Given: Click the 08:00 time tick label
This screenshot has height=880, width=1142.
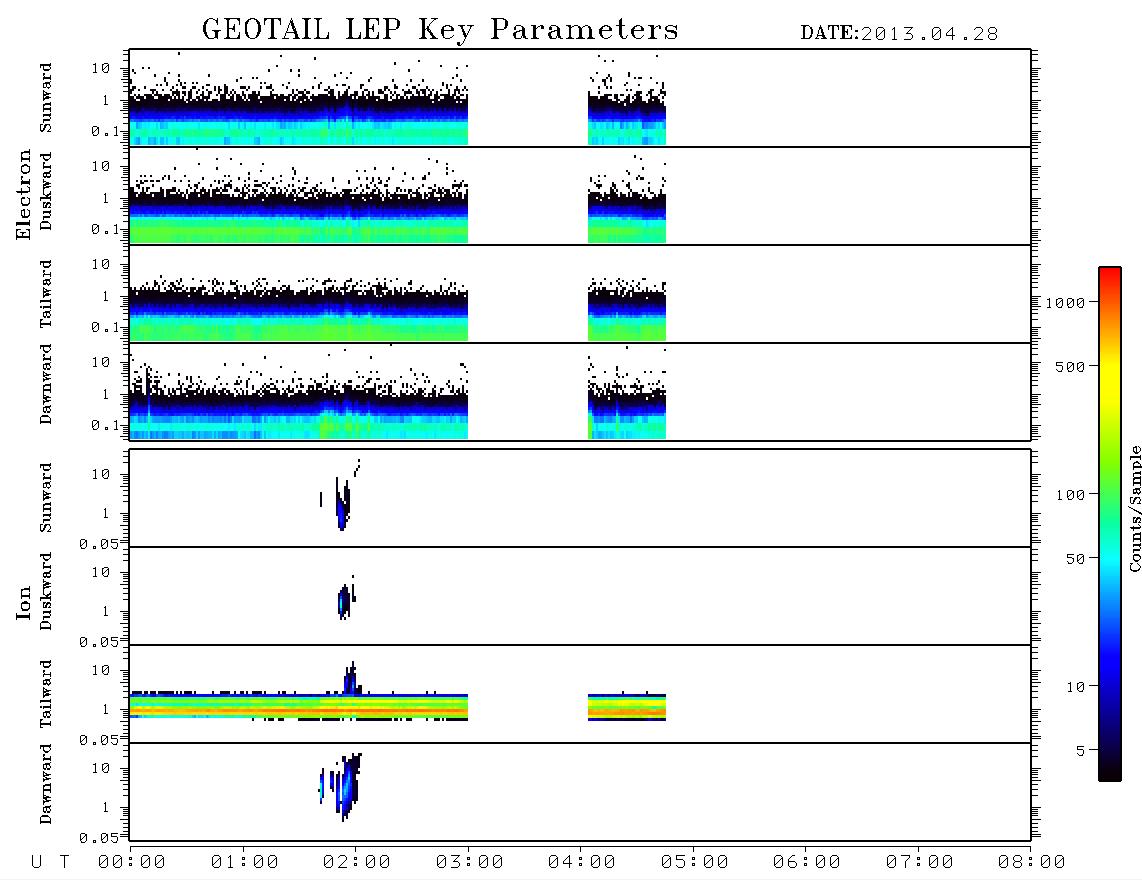Looking at the screenshot, I should tap(1031, 863).
